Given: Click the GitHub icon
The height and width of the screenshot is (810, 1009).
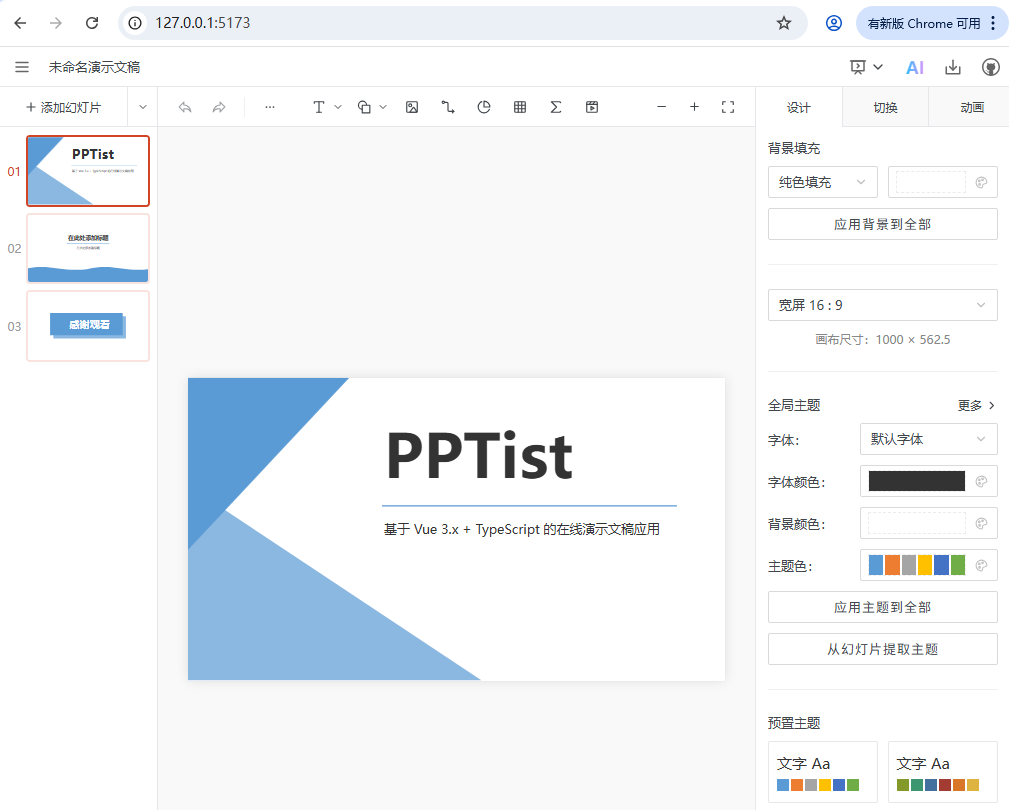Looking at the screenshot, I should (x=990, y=67).
